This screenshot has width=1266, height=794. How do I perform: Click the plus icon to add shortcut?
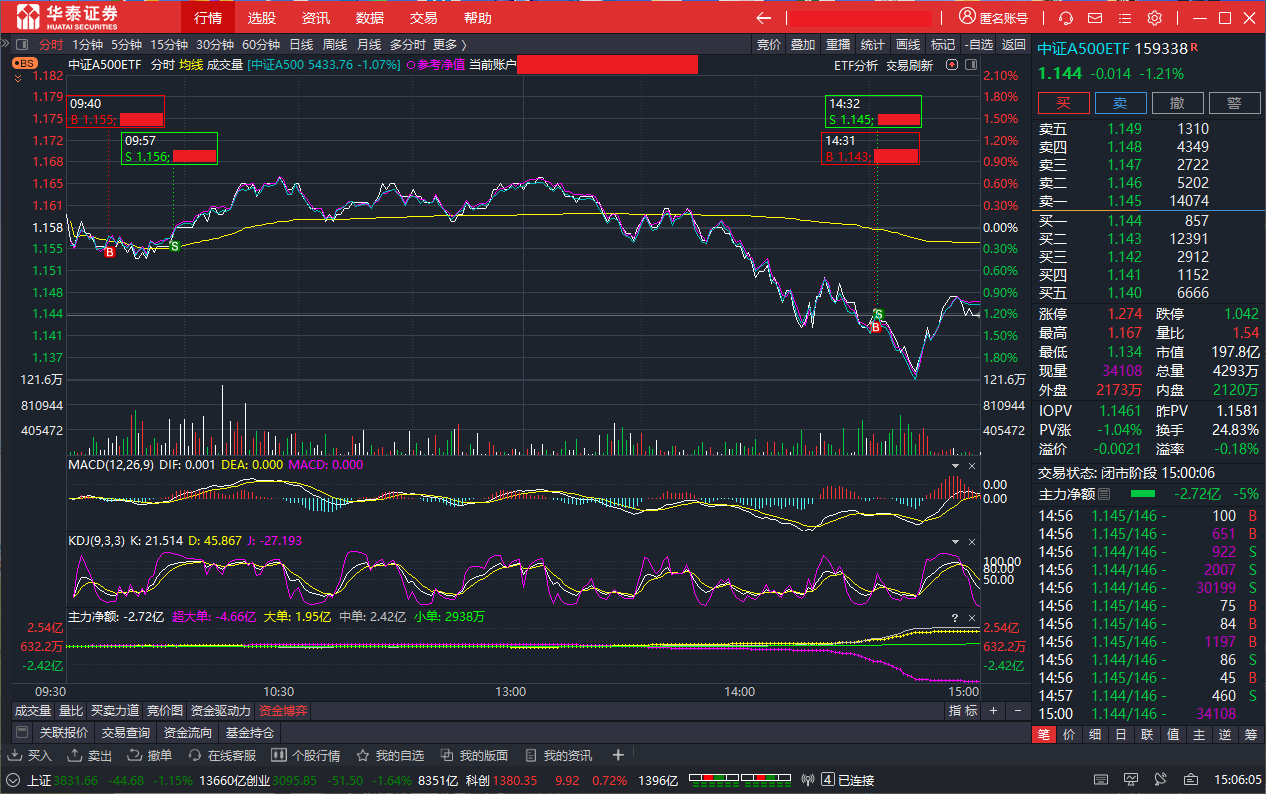coord(618,755)
